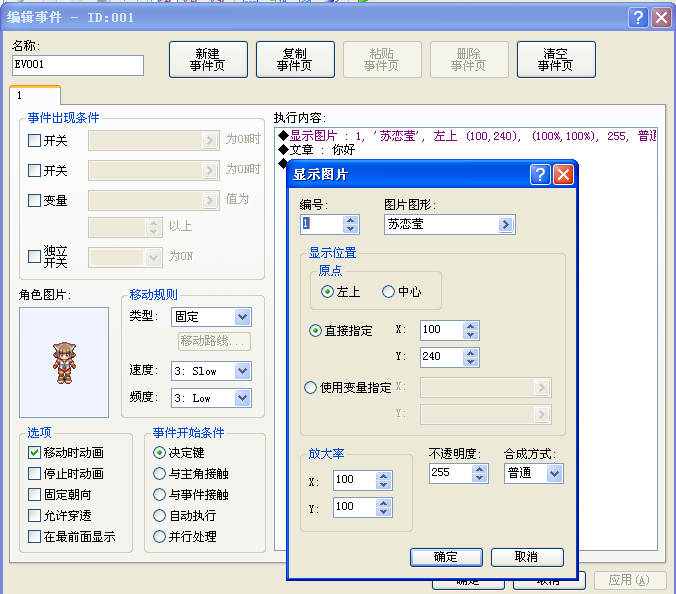This screenshot has width=676, height=594.
Task: Decrease the 编号 number with down arrow
Action: click(351, 229)
